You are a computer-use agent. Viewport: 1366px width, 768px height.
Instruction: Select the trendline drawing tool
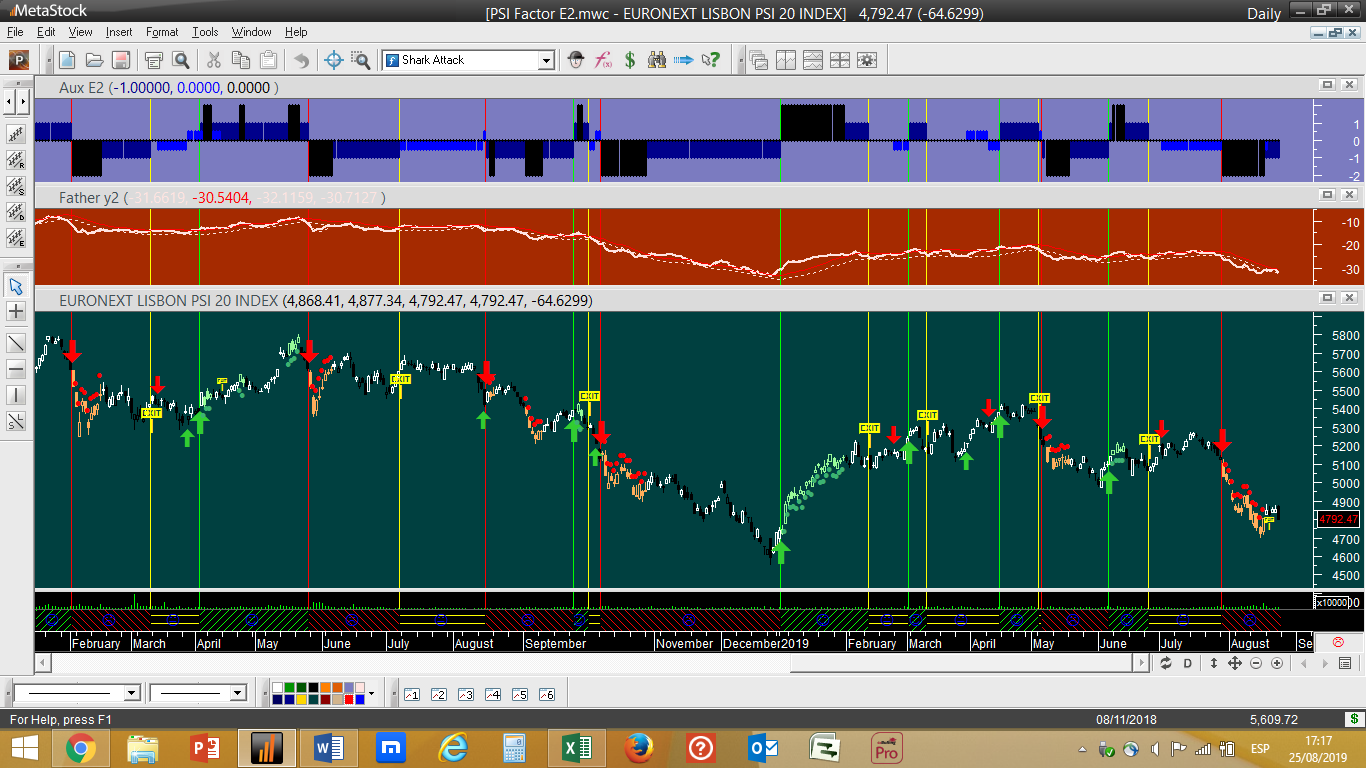[16, 342]
